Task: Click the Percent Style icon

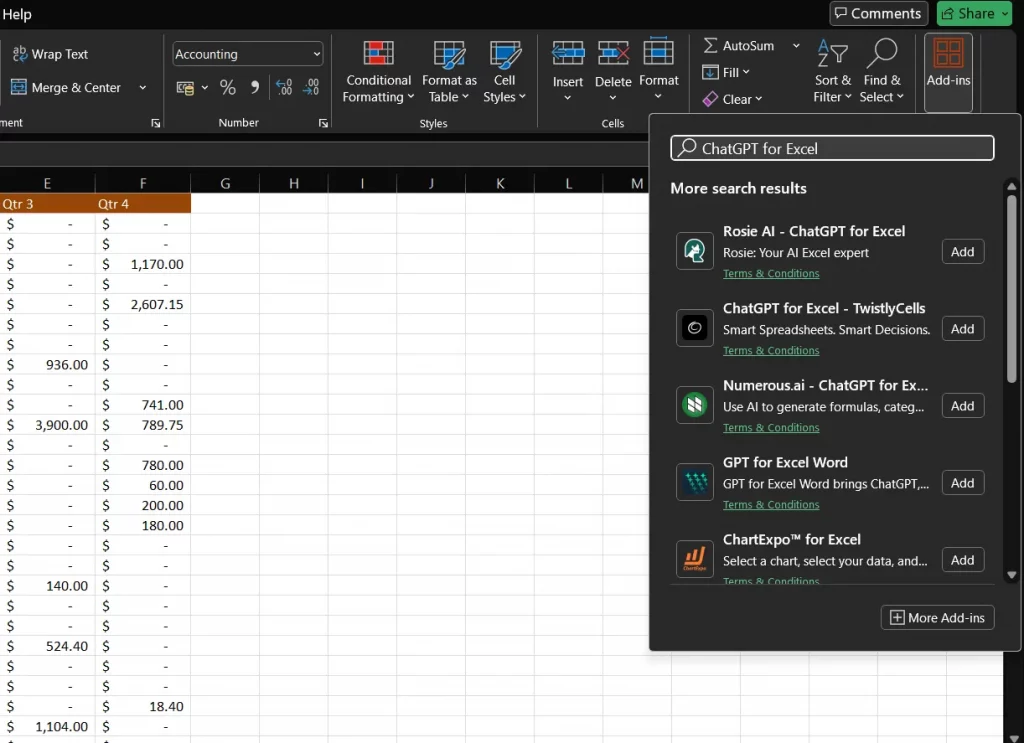Action: (x=228, y=88)
